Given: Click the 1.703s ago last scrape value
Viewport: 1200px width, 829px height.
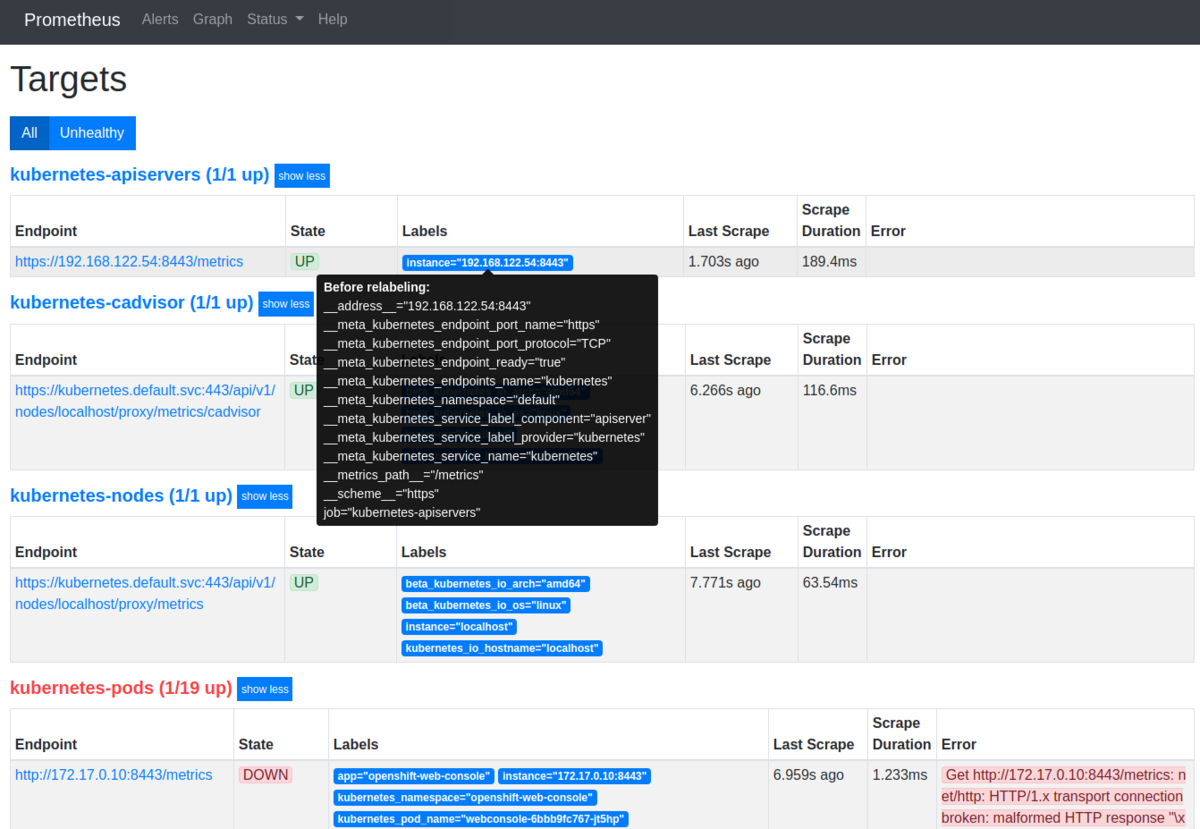Looking at the screenshot, I should click(724, 262).
